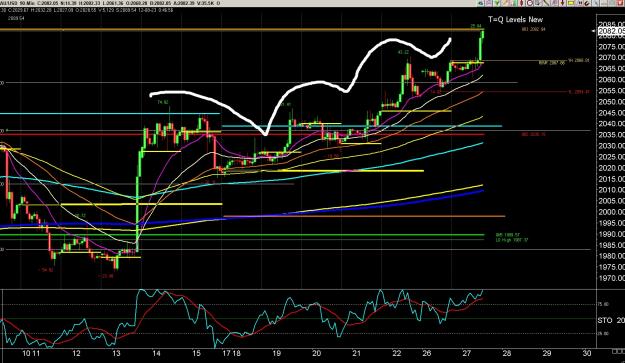Click the STO indicator label
Image resolution: width=625 pixels, height=363 pixels.
point(605,320)
